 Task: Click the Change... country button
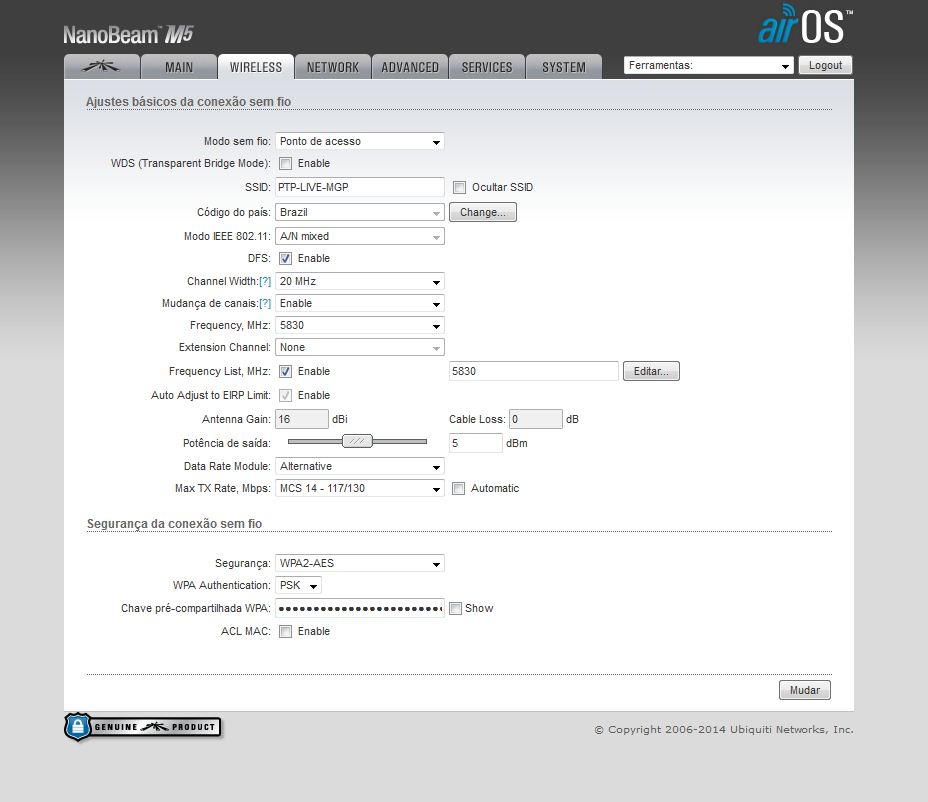click(x=483, y=212)
